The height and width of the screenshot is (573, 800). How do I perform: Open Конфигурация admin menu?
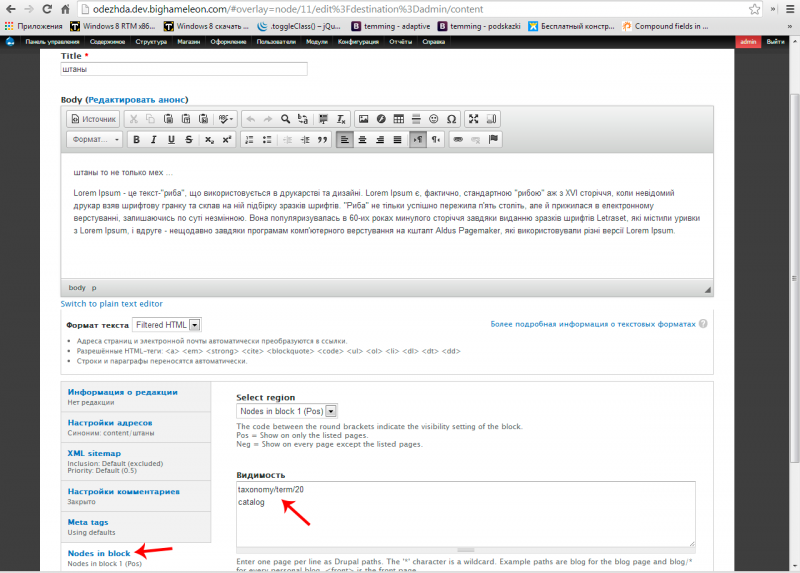(358, 42)
